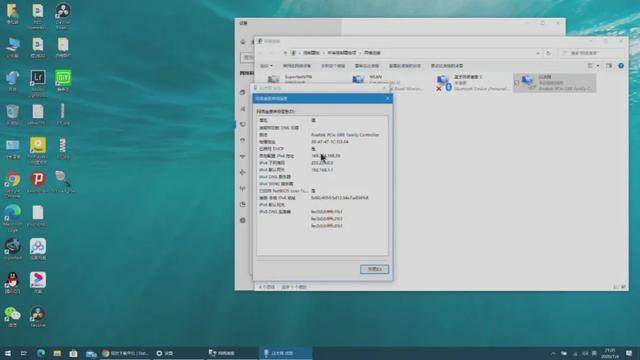Screen dimensions: 640x360
Task: Open Google Chrome desktop shortcut
Action: (x=13, y=184)
